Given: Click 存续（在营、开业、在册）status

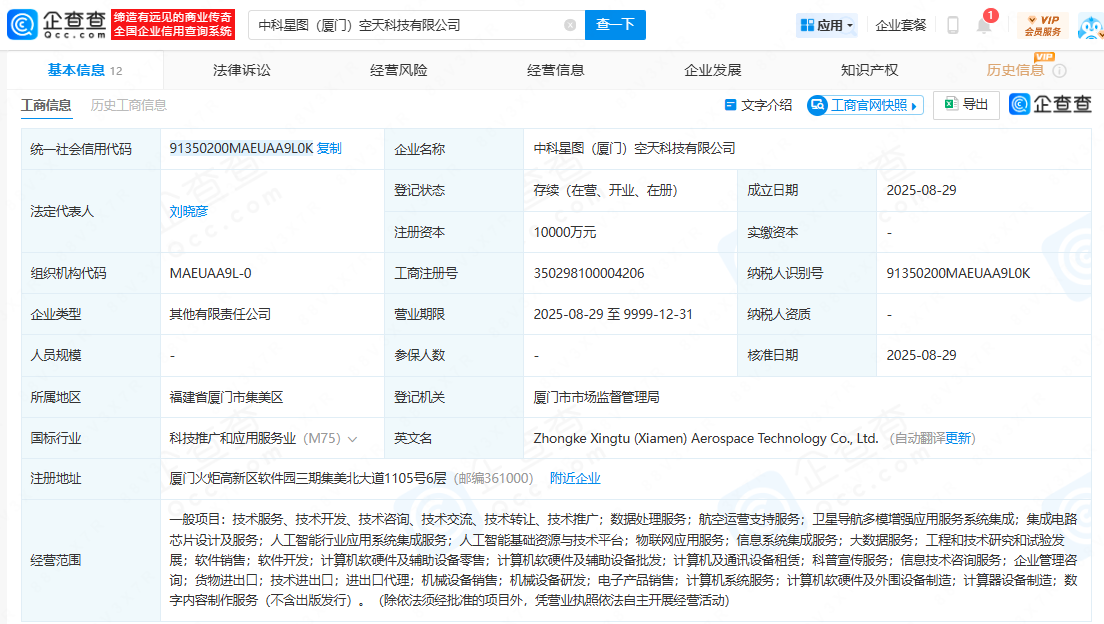Looking at the screenshot, I should [605, 190].
